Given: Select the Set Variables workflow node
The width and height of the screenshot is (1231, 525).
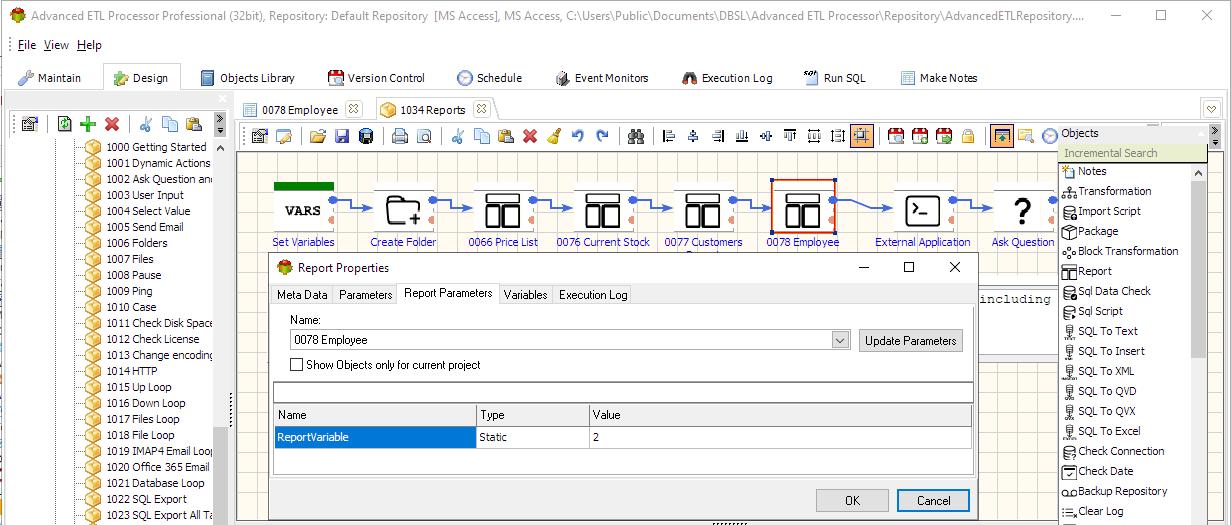Looking at the screenshot, I should 303,211.
